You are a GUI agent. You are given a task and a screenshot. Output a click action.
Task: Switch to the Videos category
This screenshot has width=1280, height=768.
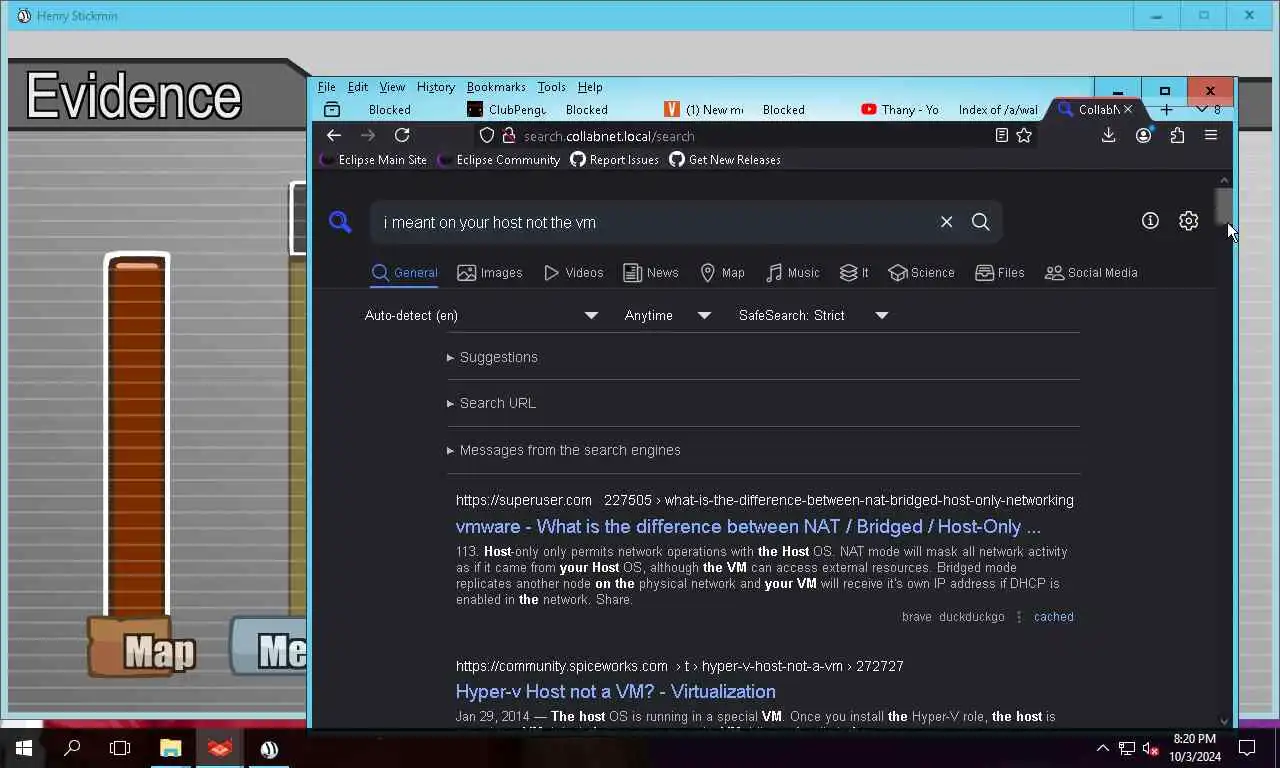coord(573,272)
